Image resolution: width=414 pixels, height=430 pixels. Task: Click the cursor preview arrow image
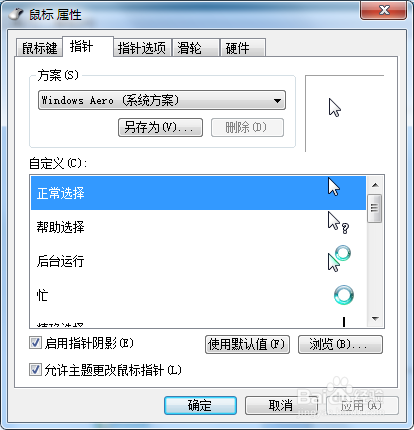coord(335,107)
